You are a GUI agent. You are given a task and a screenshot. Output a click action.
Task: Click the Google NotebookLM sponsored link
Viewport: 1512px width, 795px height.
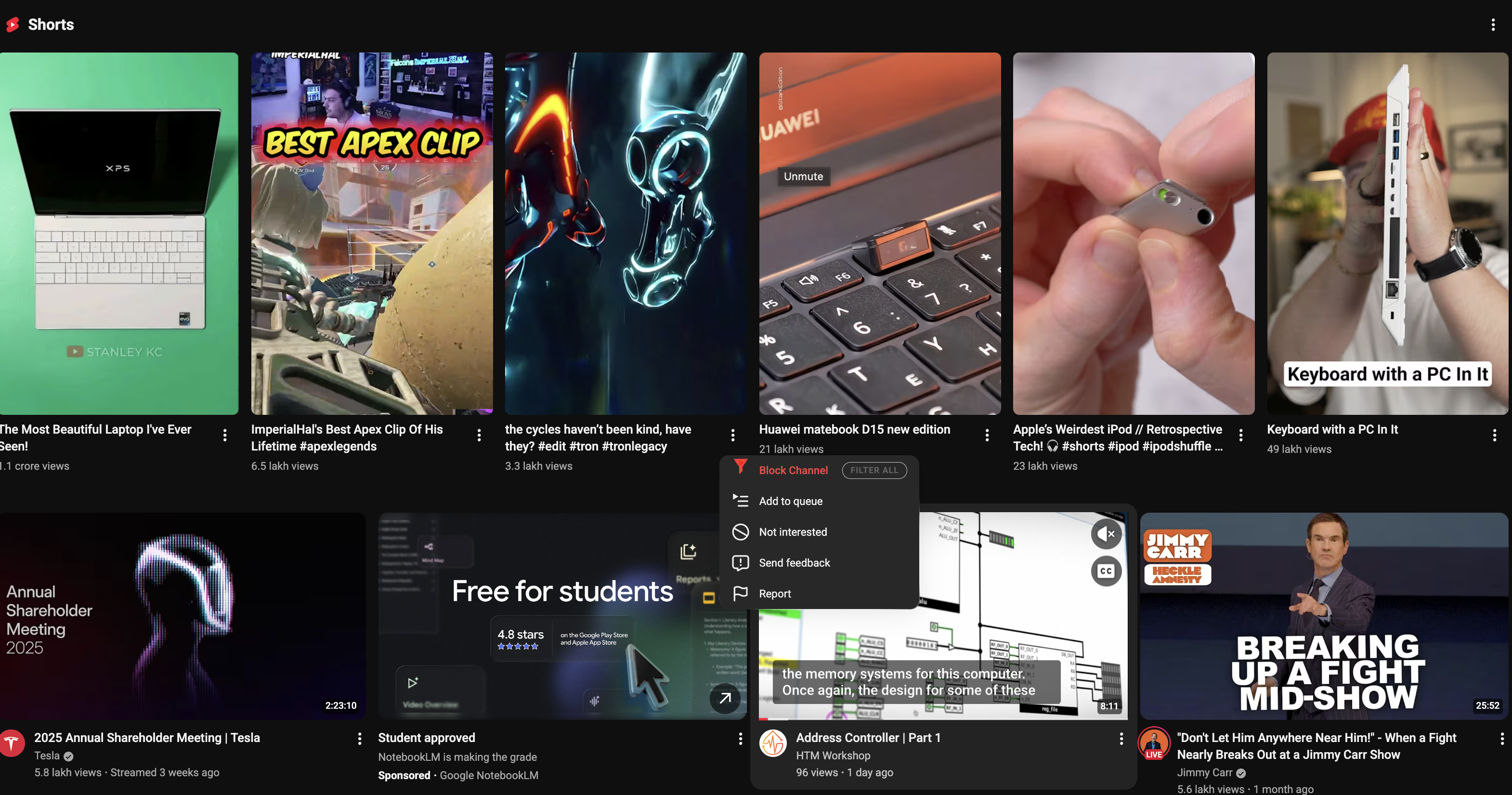click(489, 775)
